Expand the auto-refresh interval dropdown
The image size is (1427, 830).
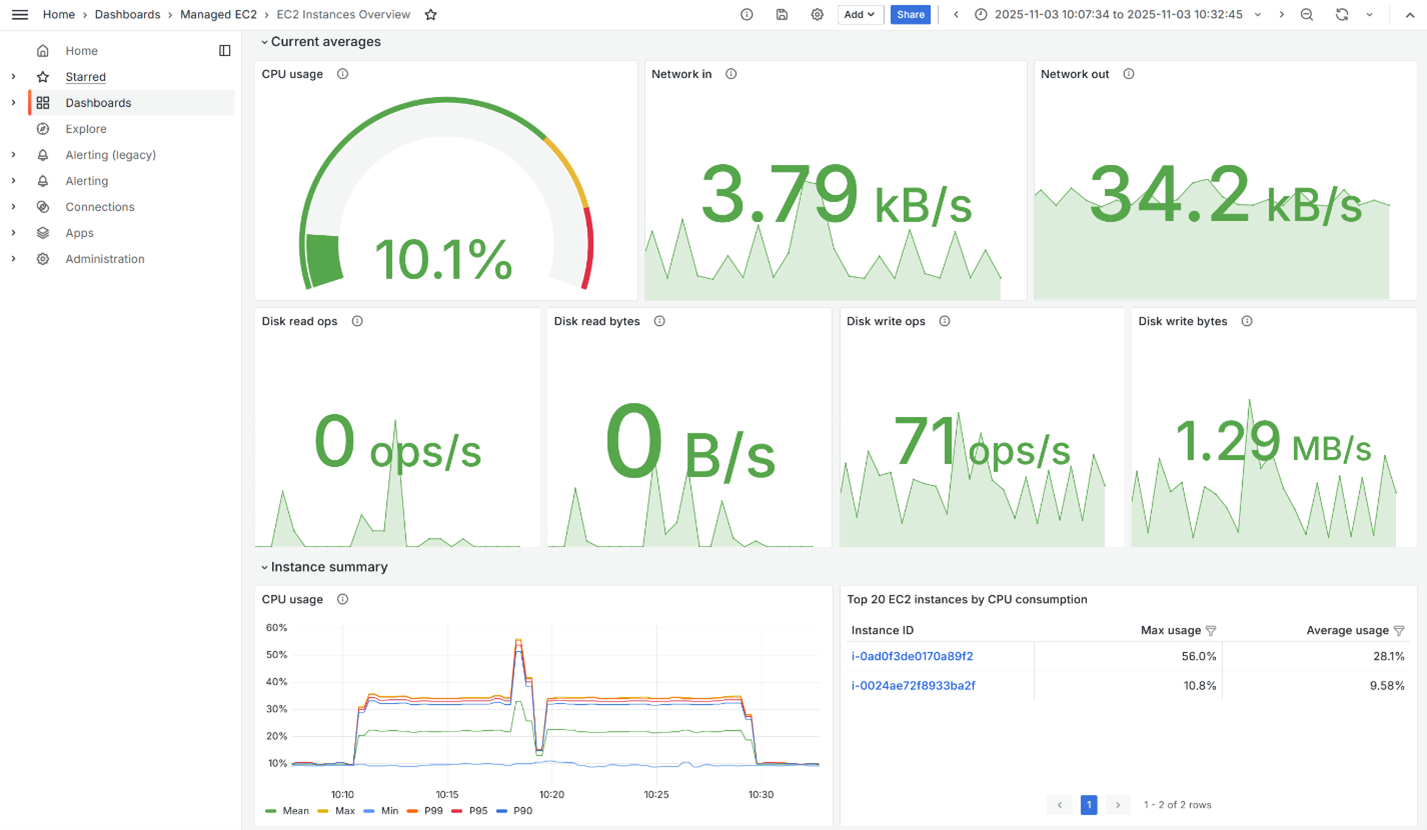click(x=1369, y=15)
